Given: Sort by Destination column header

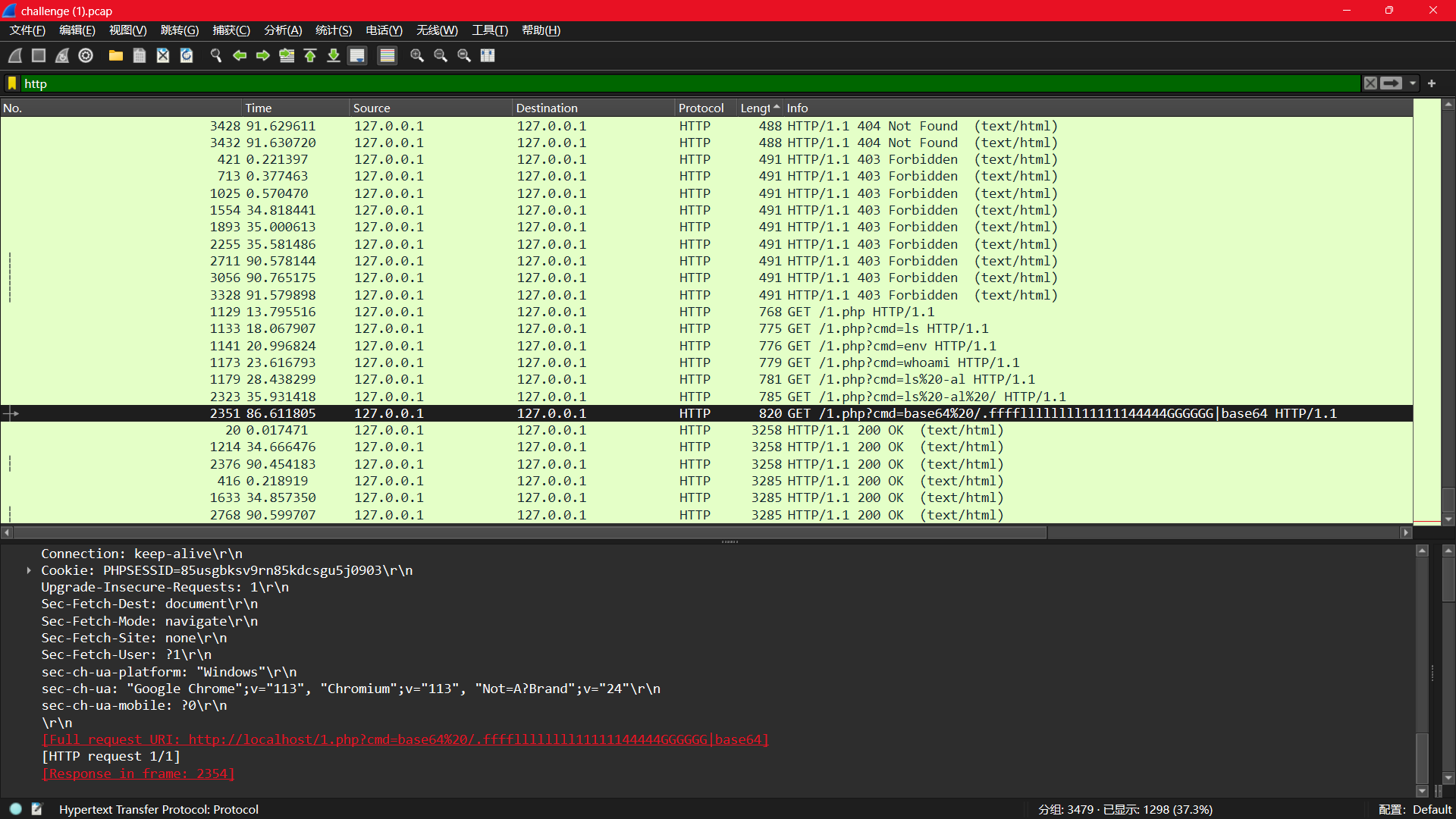Looking at the screenshot, I should pyautogui.click(x=594, y=108).
